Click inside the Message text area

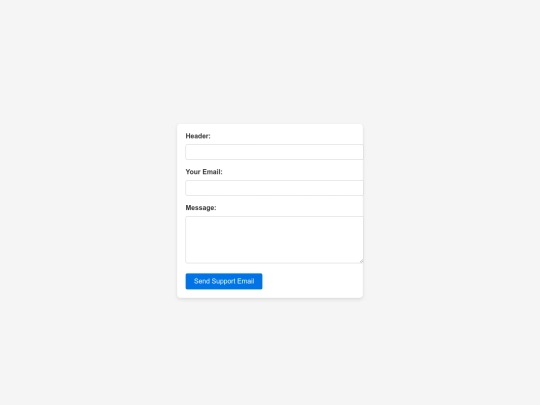274,240
